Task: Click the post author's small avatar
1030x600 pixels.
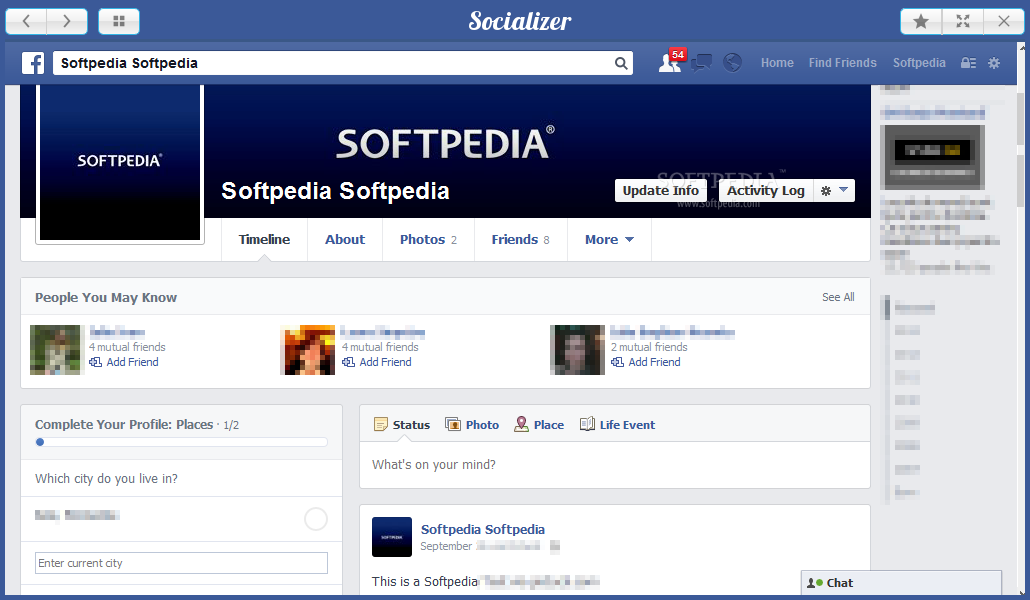Action: (x=392, y=537)
